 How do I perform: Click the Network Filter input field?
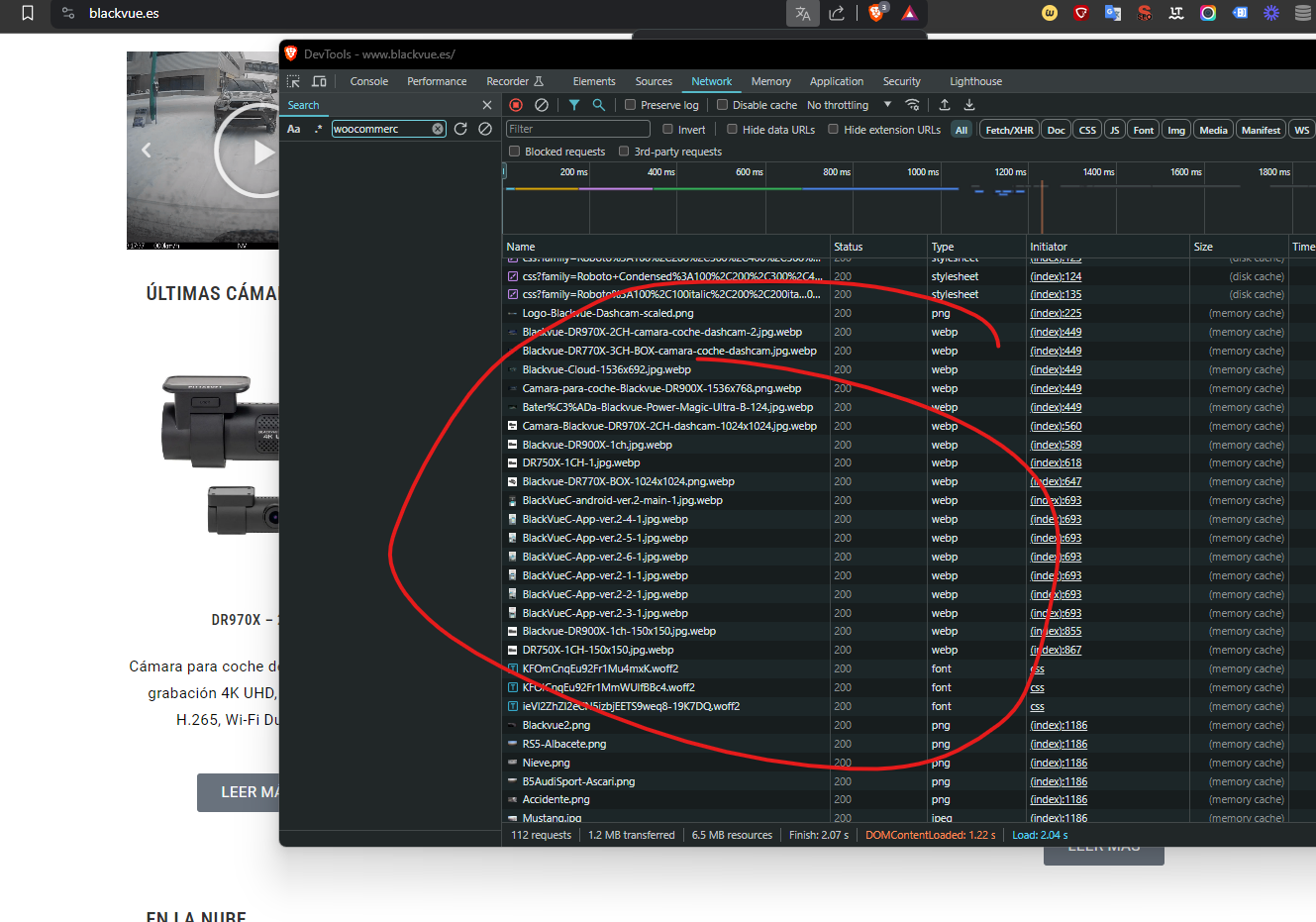(x=577, y=129)
